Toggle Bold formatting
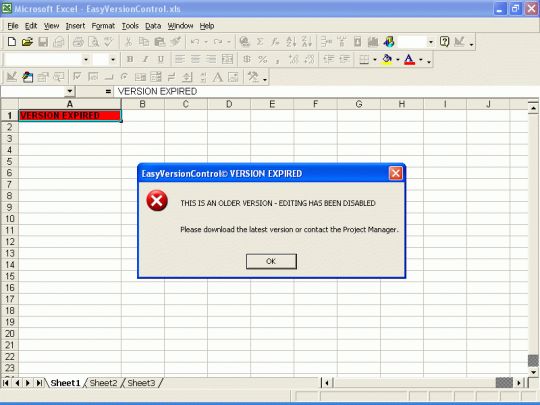This screenshot has height=405, width=540. [130, 59]
